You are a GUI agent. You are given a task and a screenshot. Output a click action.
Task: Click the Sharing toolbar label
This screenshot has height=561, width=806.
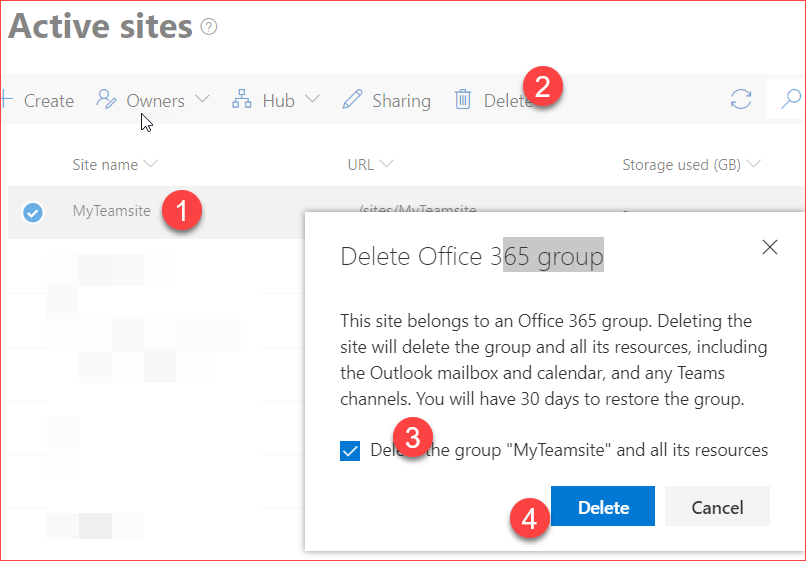point(401,101)
